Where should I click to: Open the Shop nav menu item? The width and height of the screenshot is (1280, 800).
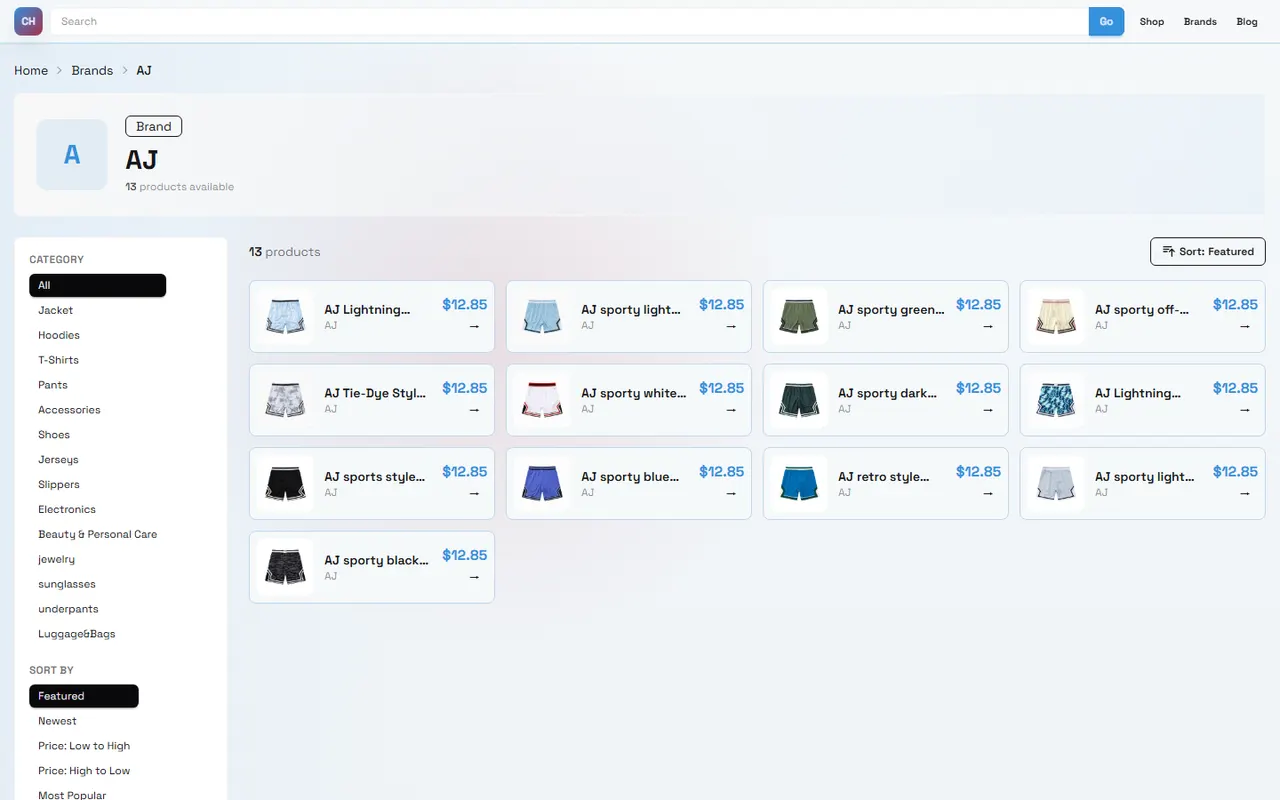[1152, 21]
